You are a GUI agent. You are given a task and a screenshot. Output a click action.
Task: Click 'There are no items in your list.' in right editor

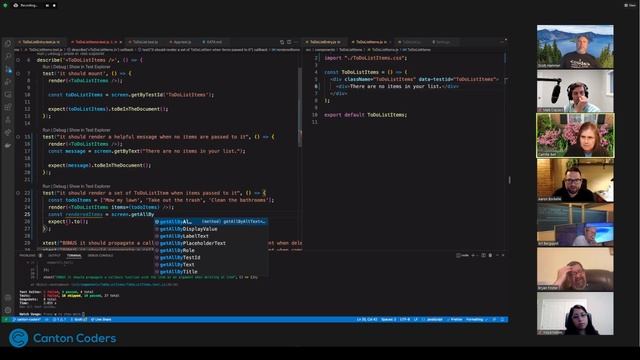[x=396, y=86]
